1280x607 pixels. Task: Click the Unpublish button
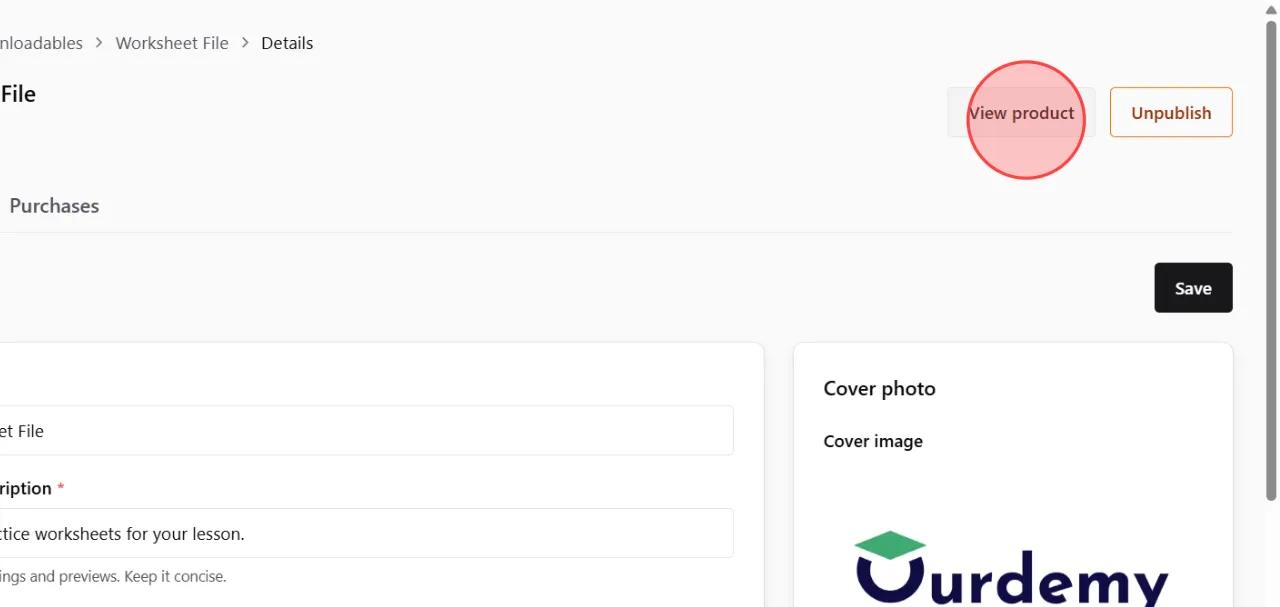coord(1171,113)
